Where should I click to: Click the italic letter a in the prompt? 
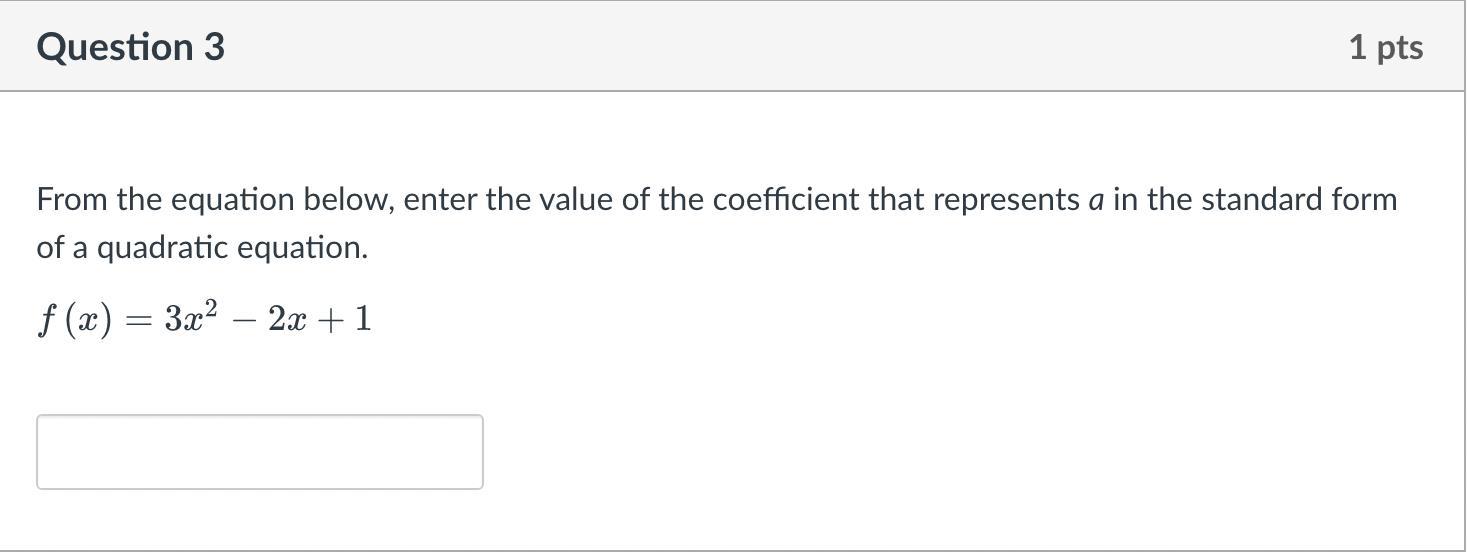pos(1095,201)
